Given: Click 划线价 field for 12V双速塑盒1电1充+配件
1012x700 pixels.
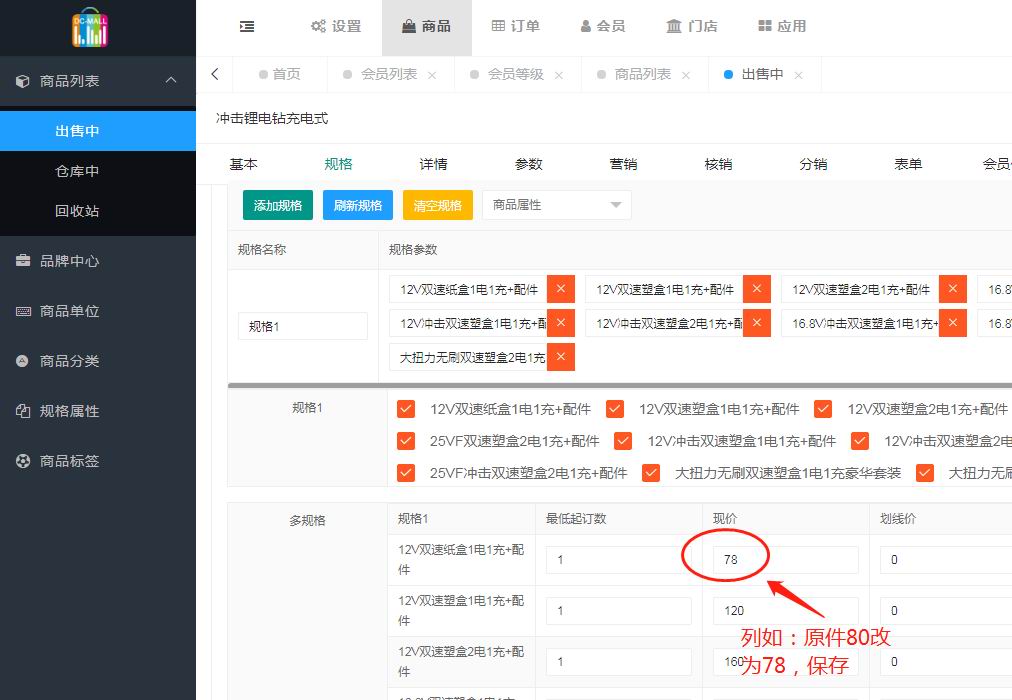Looking at the screenshot, I should [946, 610].
